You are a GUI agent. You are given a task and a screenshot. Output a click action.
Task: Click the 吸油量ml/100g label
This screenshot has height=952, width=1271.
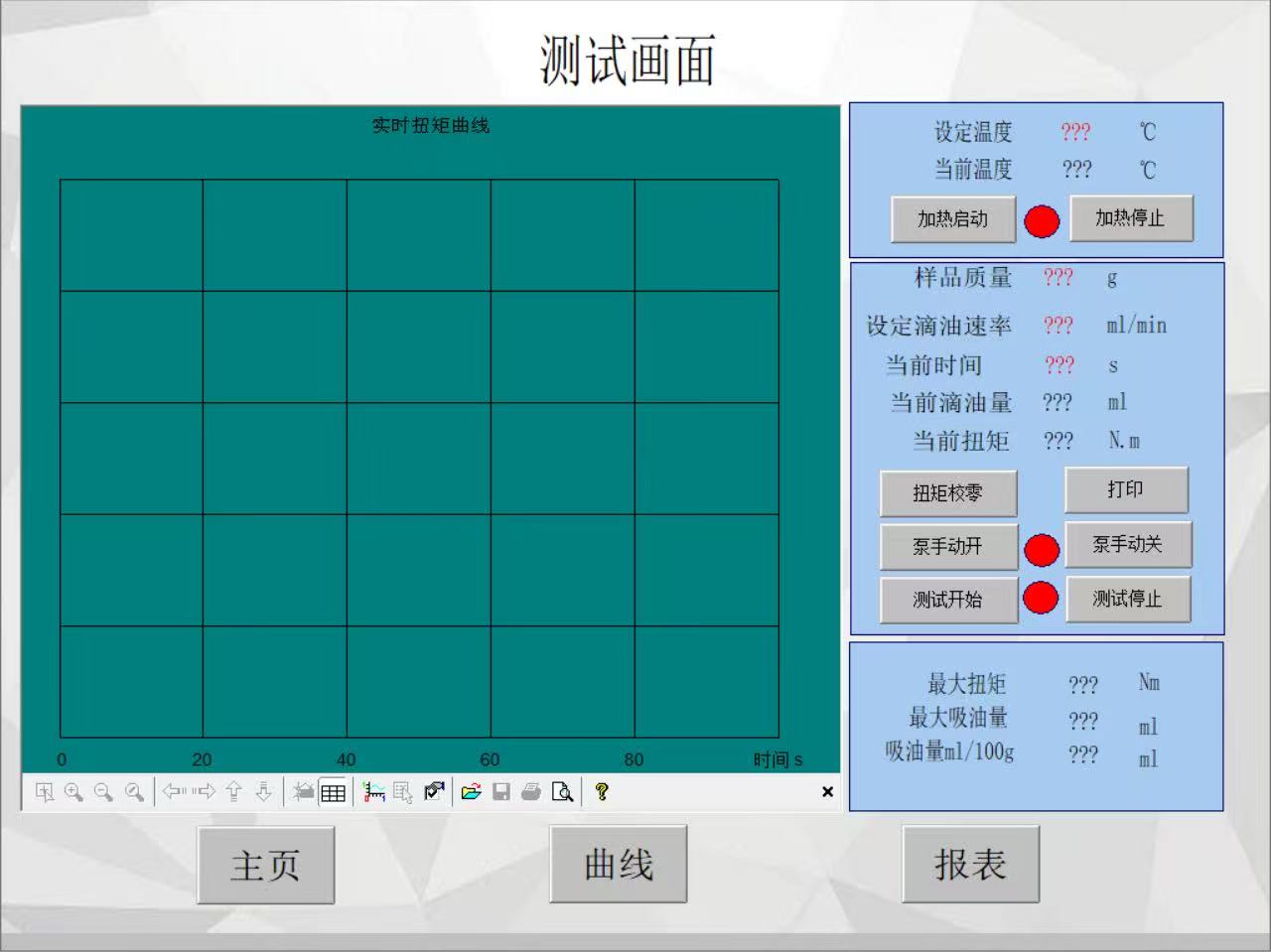[x=949, y=751]
